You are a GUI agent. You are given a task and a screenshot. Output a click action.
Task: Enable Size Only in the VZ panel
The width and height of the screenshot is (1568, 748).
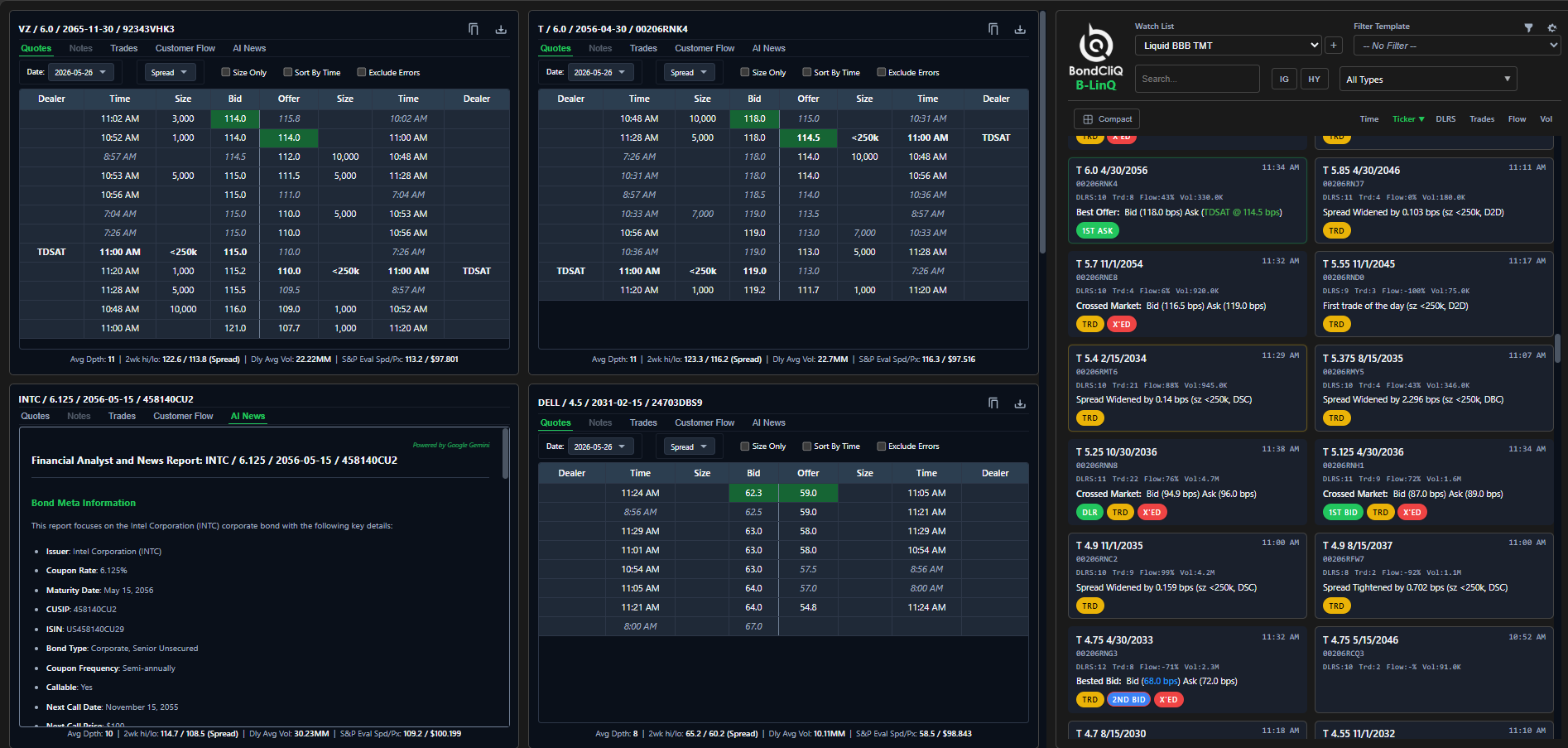pos(225,72)
